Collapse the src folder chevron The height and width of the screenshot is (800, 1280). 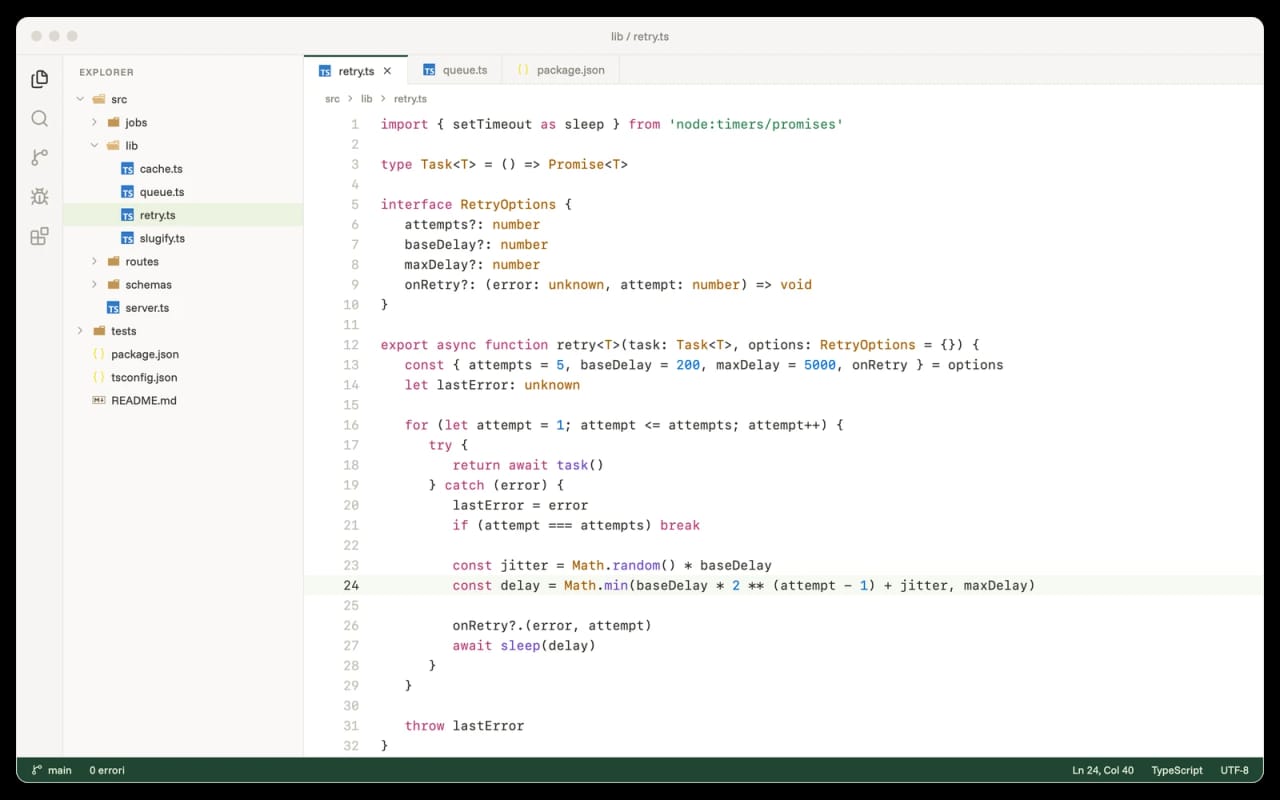(80, 99)
